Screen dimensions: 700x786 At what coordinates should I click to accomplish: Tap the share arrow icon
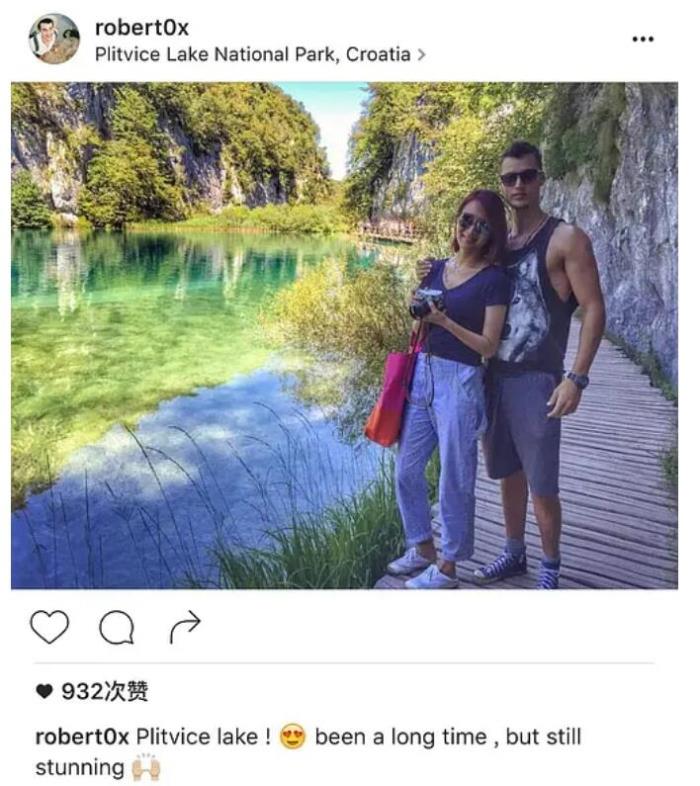pyautogui.click(x=185, y=627)
